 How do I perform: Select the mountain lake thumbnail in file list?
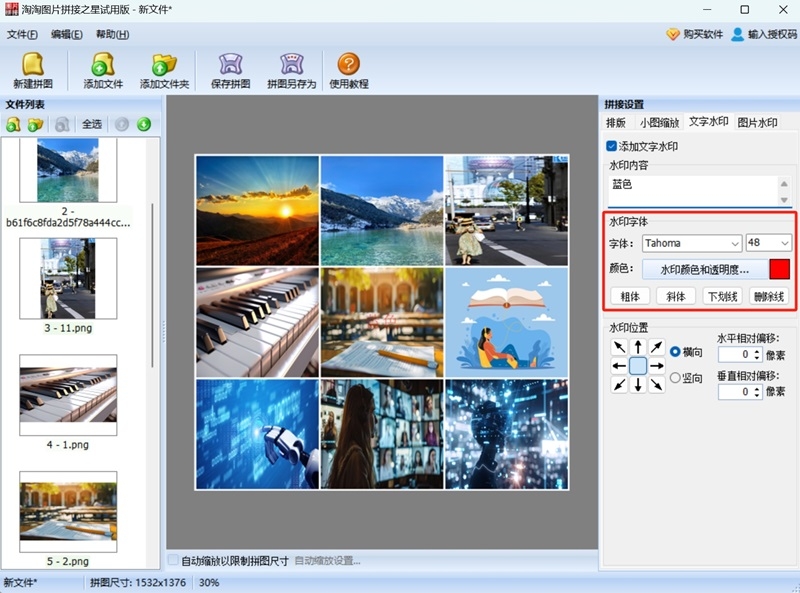[x=68, y=170]
